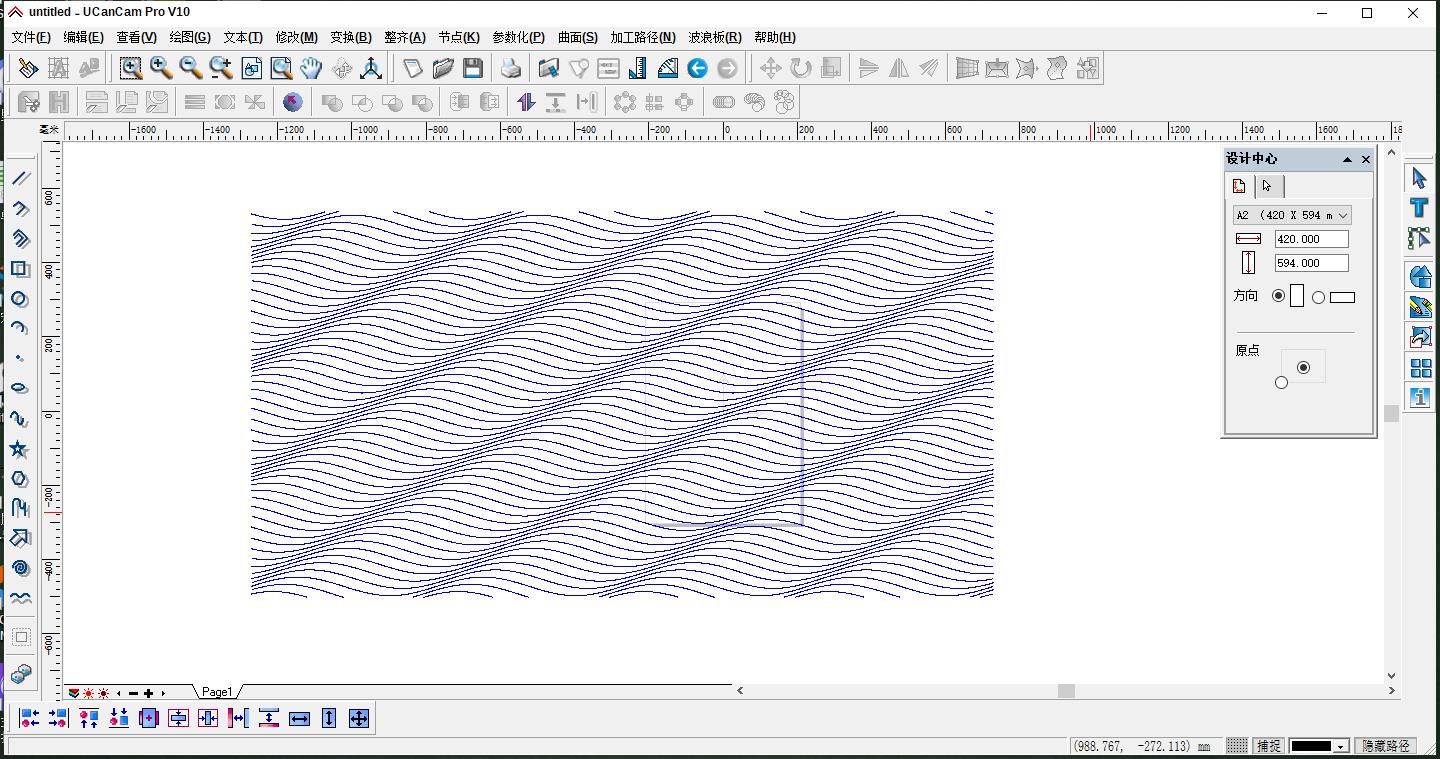Click the same width icon in bottom toolbar
This screenshot has height=759, width=1440.
(x=299, y=718)
